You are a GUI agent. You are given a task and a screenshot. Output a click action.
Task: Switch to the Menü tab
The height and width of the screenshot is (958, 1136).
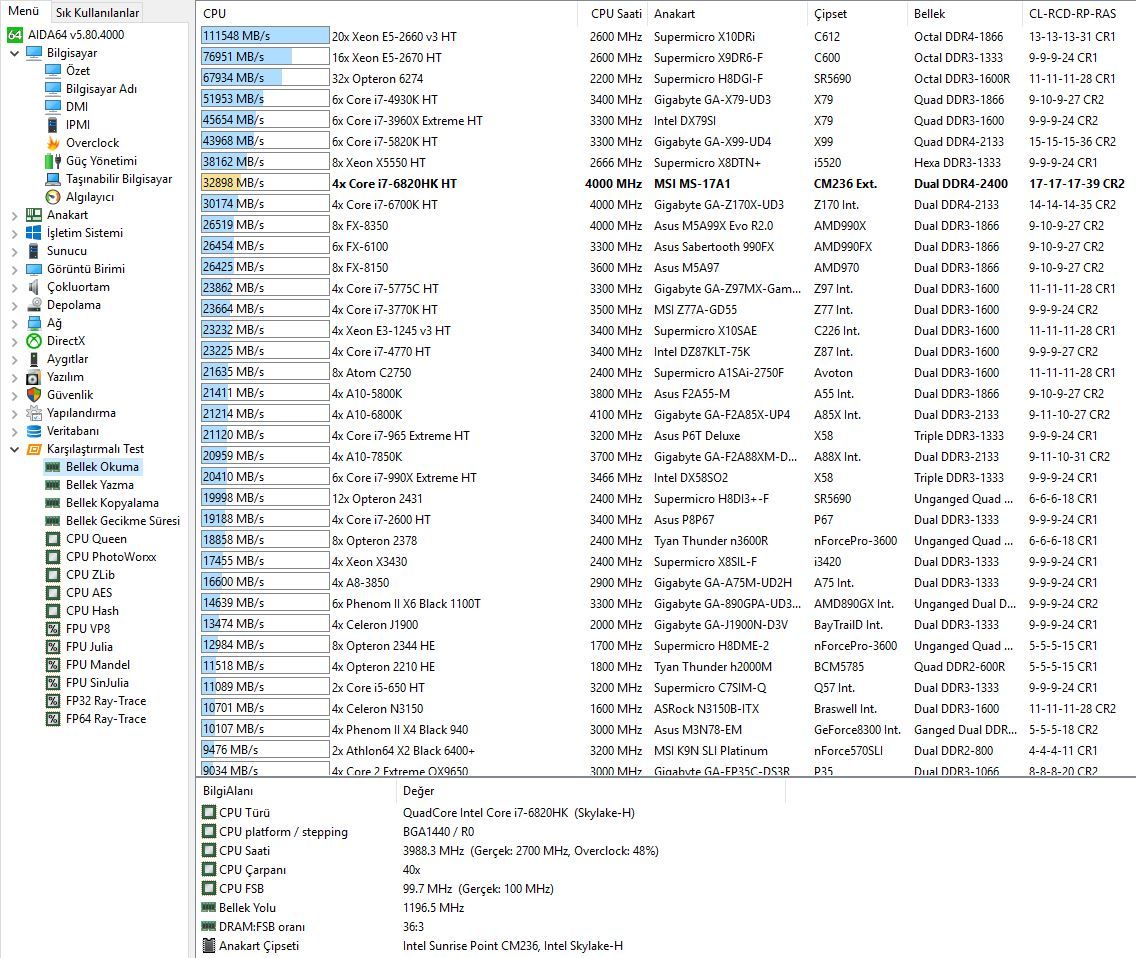(x=23, y=11)
